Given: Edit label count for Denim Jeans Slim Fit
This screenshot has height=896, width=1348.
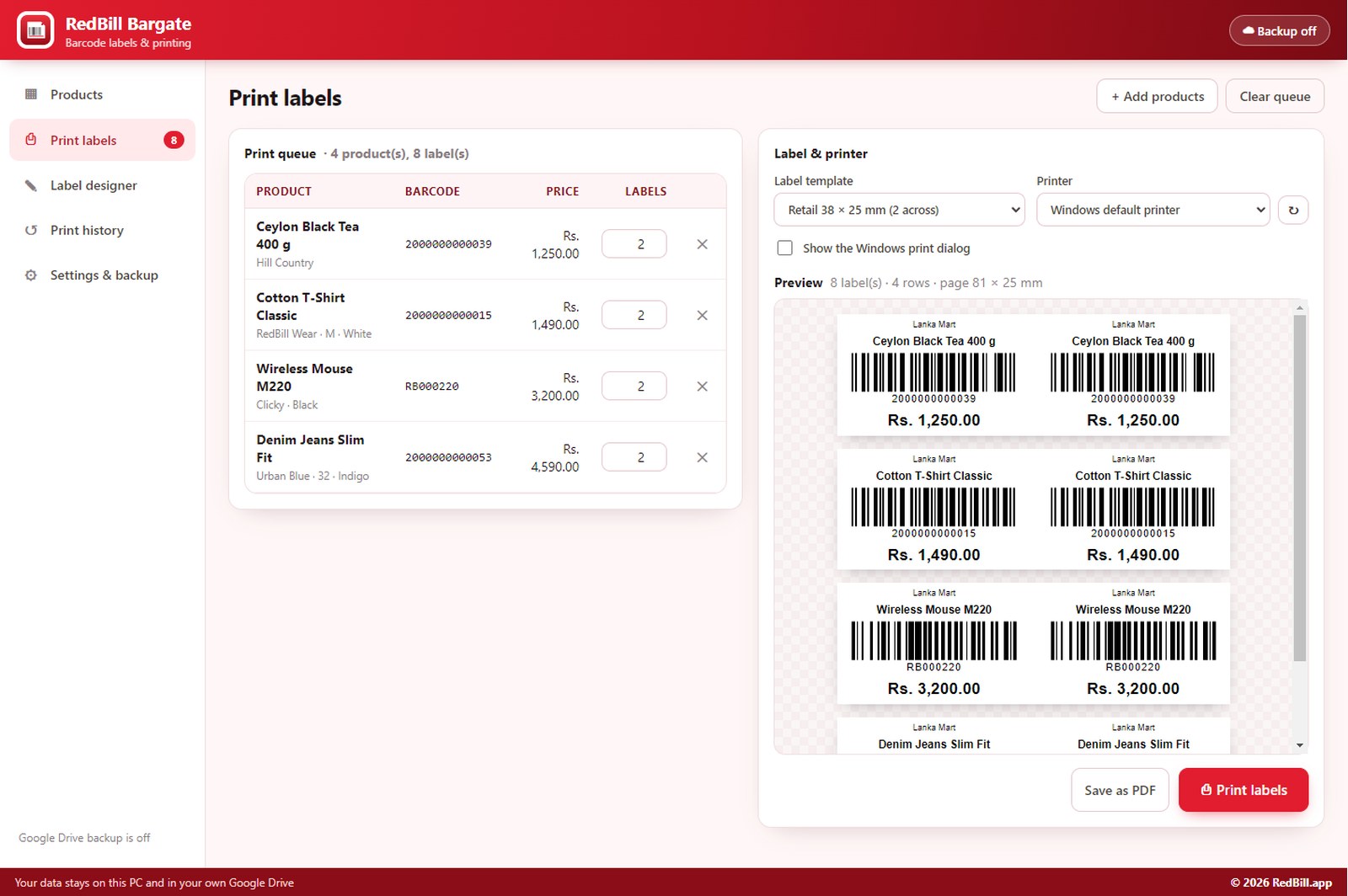Looking at the screenshot, I should [634, 457].
